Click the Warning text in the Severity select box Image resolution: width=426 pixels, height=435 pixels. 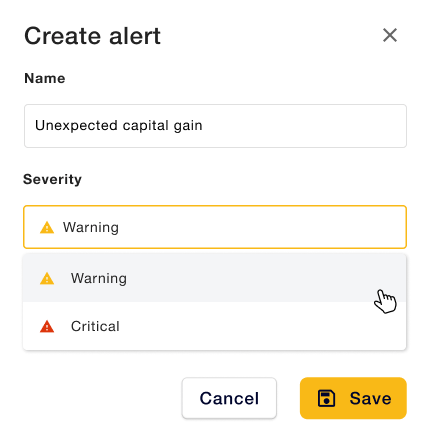(x=91, y=227)
